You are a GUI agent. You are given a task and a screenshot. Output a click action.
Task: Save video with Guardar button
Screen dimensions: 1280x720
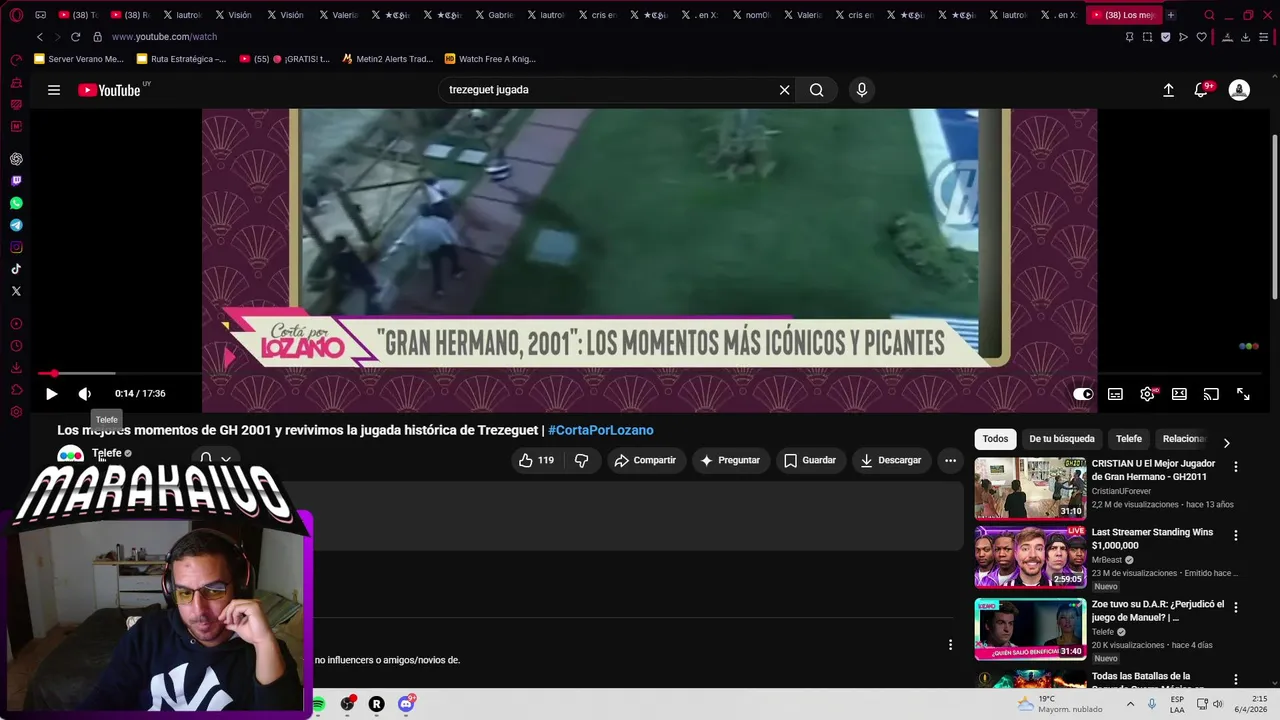[x=810, y=460]
